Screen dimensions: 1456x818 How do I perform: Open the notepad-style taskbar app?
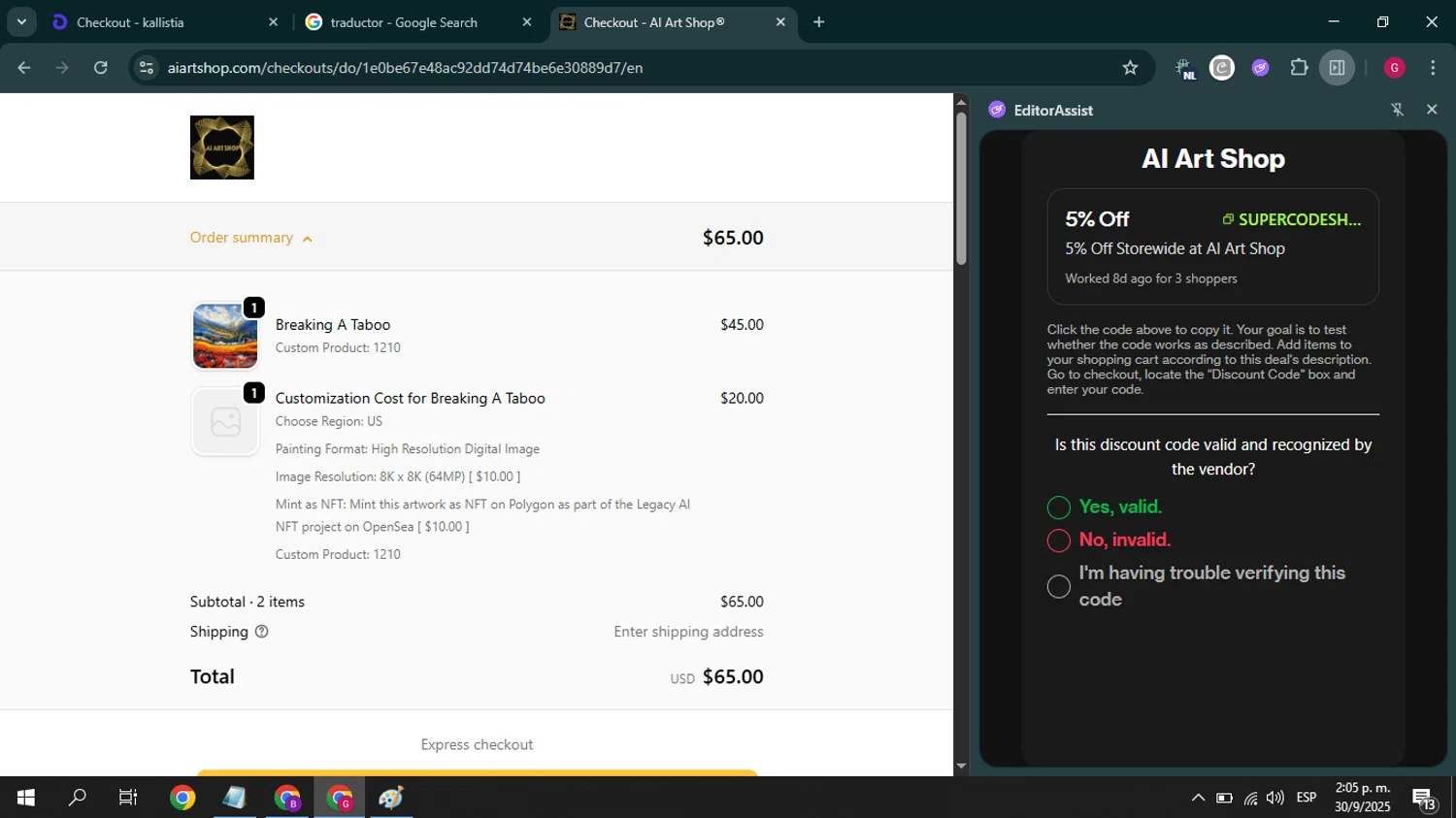234,798
